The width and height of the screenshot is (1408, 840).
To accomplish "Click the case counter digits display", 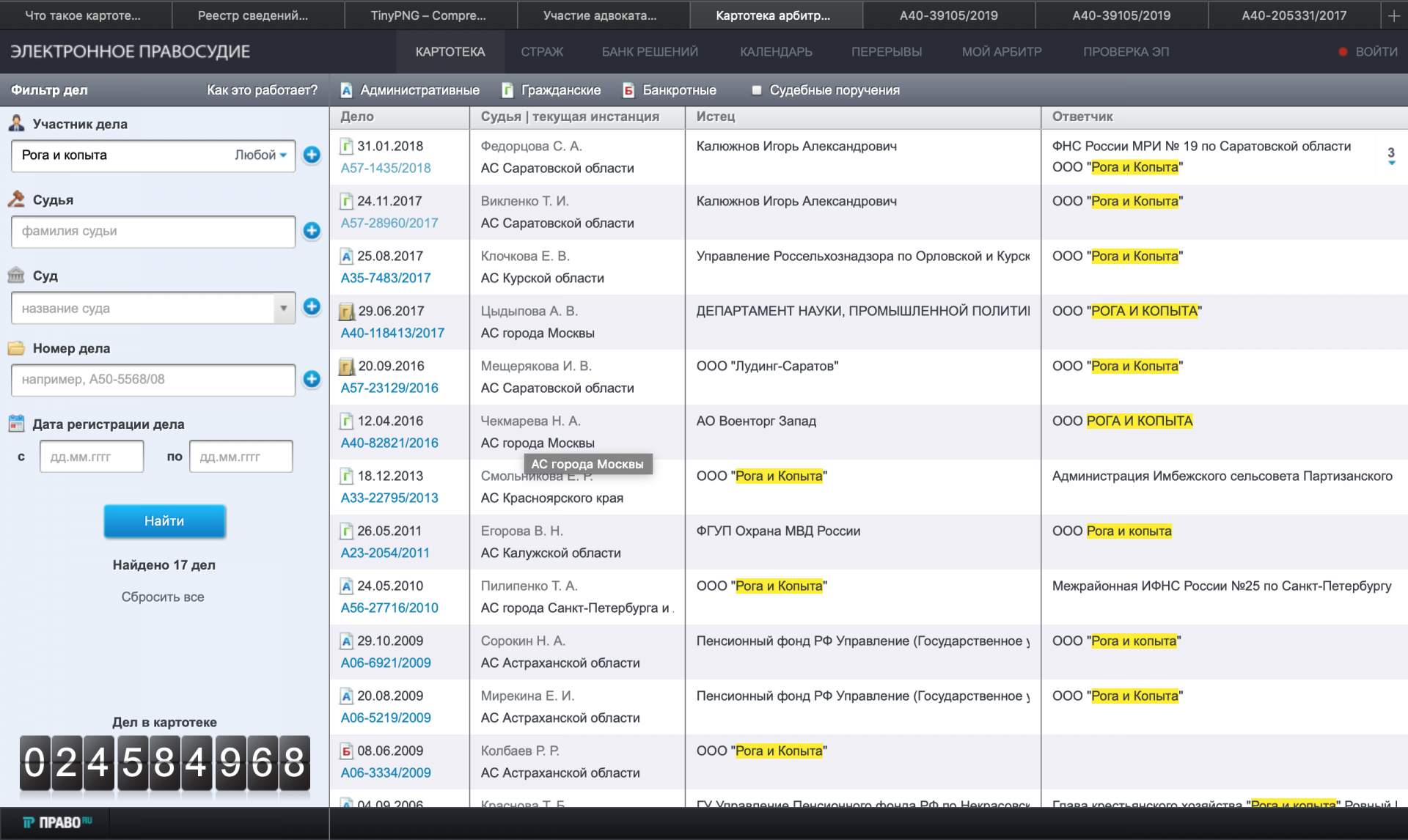I will click(164, 763).
